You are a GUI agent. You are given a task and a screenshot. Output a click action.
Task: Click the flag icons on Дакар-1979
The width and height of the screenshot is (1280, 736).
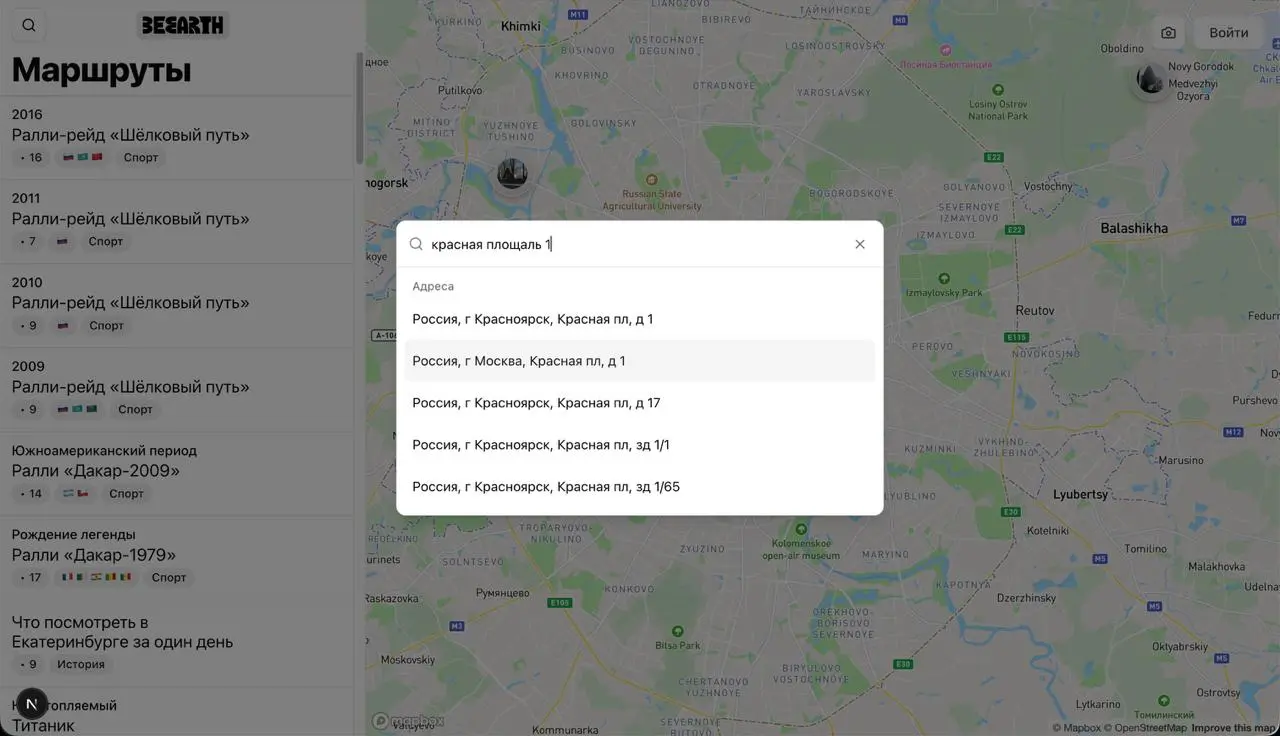pyautogui.click(x=97, y=577)
